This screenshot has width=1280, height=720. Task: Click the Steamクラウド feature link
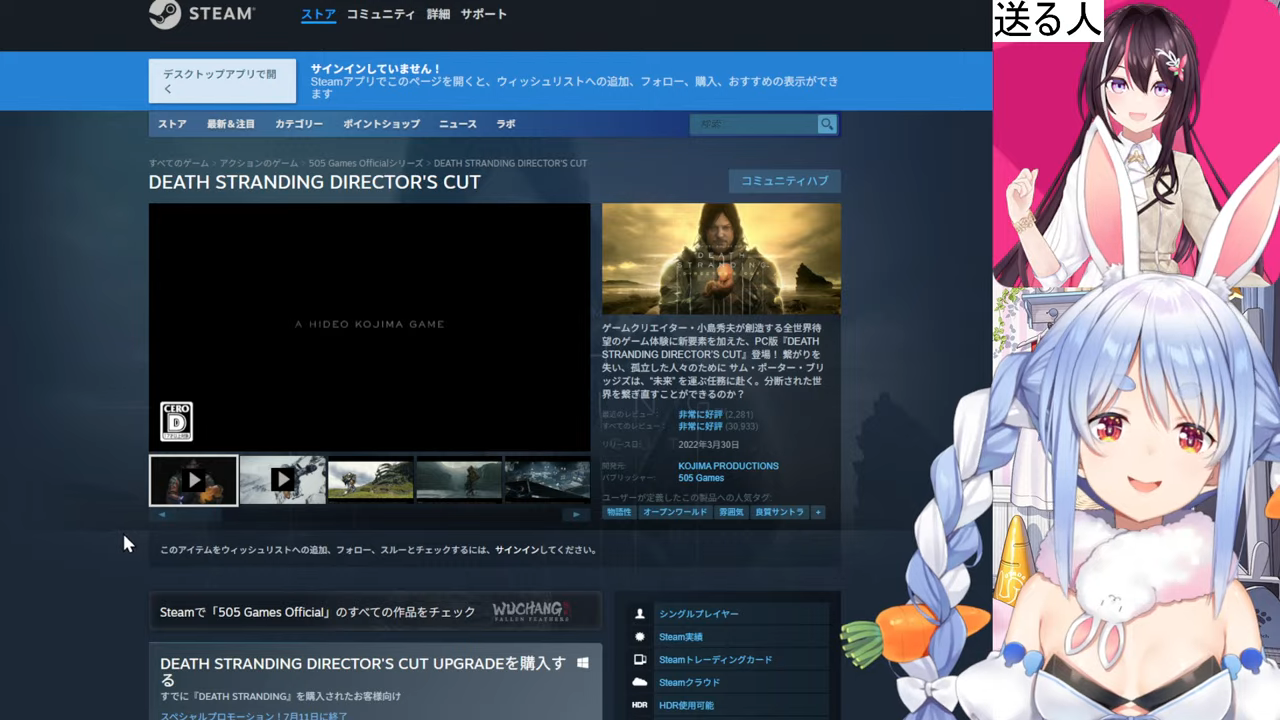690,683
